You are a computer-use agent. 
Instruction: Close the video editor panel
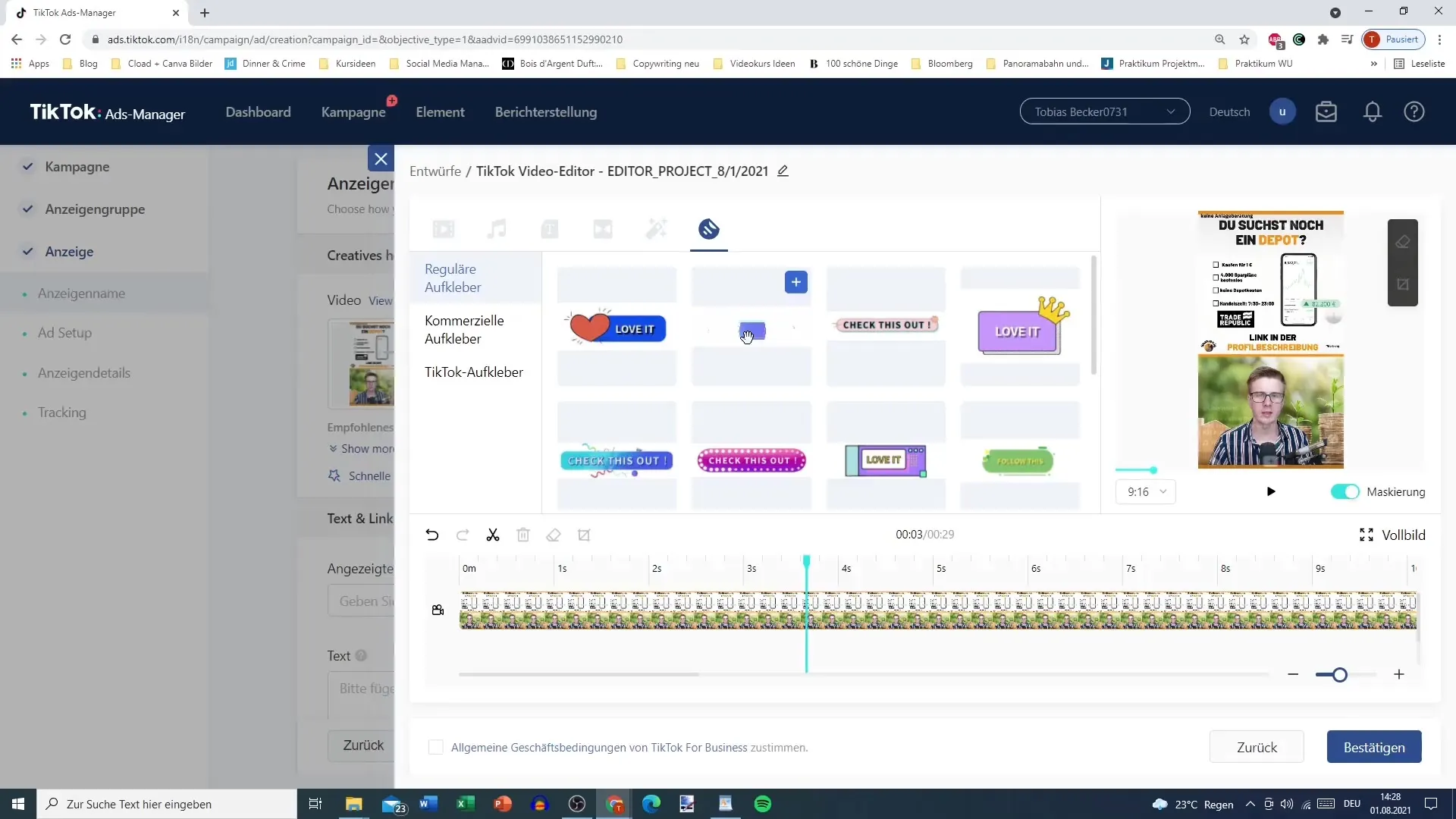[x=381, y=158]
